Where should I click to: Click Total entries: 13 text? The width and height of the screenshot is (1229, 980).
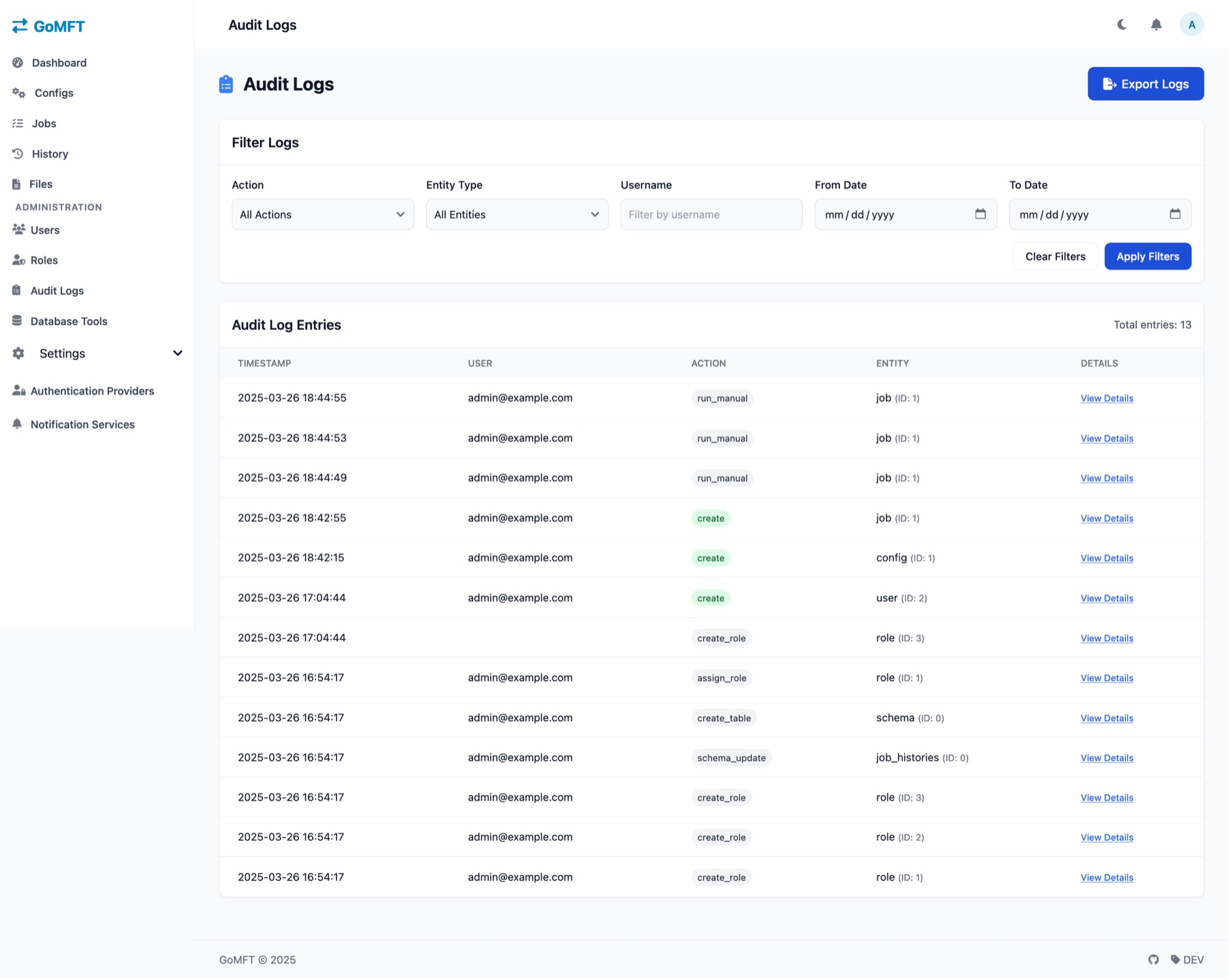1152,325
